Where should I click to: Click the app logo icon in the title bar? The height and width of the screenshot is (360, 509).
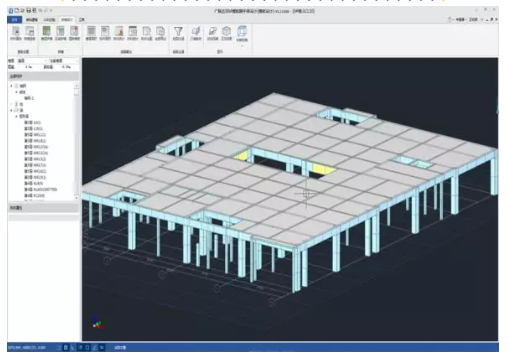click(x=11, y=11)
